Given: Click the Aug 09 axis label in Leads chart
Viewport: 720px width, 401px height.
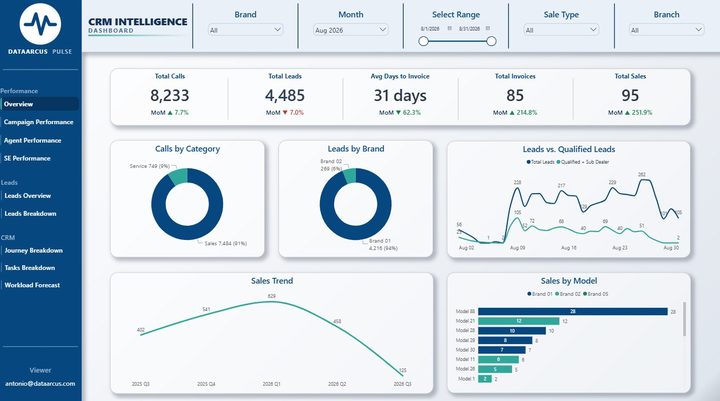Looking at the screenshot, I should pyautogui.click(x=518, y=248).
